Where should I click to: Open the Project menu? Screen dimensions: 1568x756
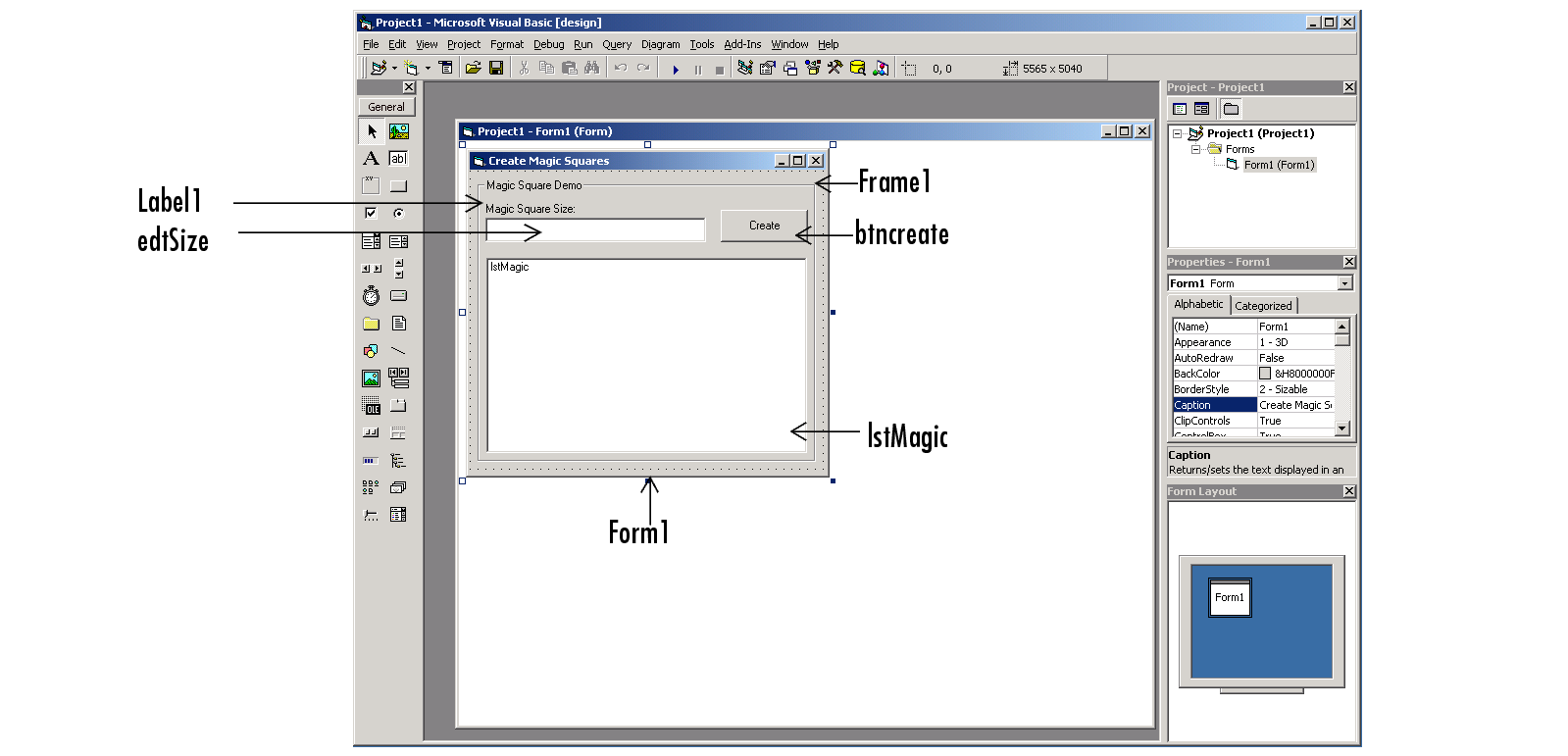coord(464,44)
